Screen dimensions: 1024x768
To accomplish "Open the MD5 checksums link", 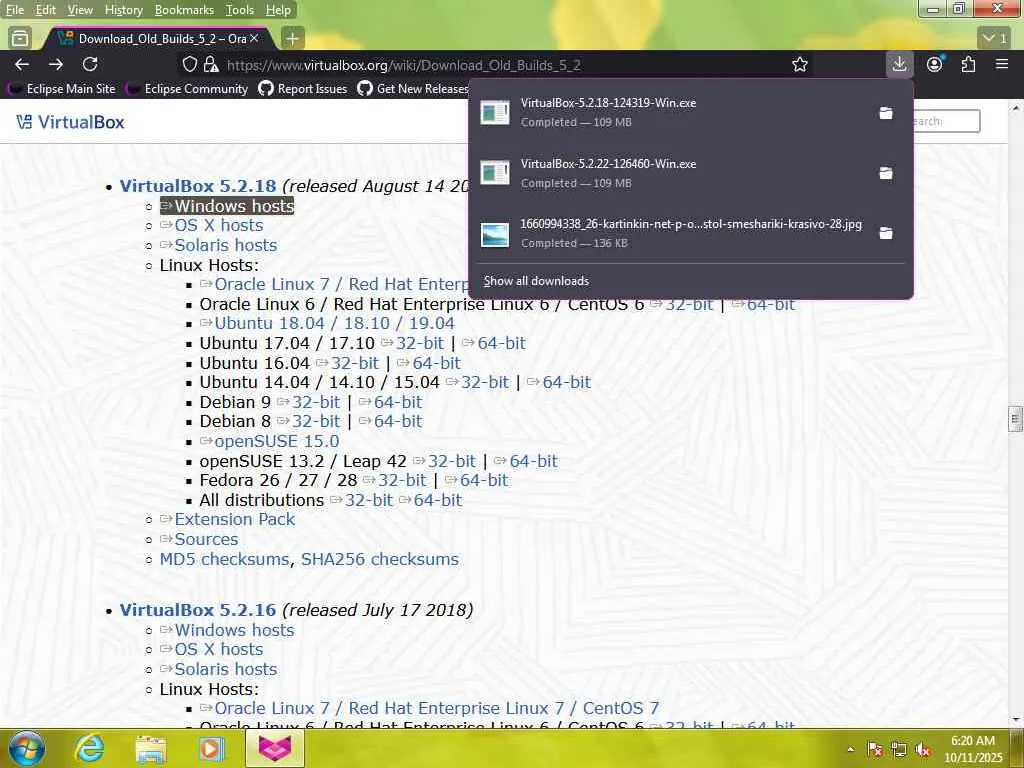I will point(225,560).
